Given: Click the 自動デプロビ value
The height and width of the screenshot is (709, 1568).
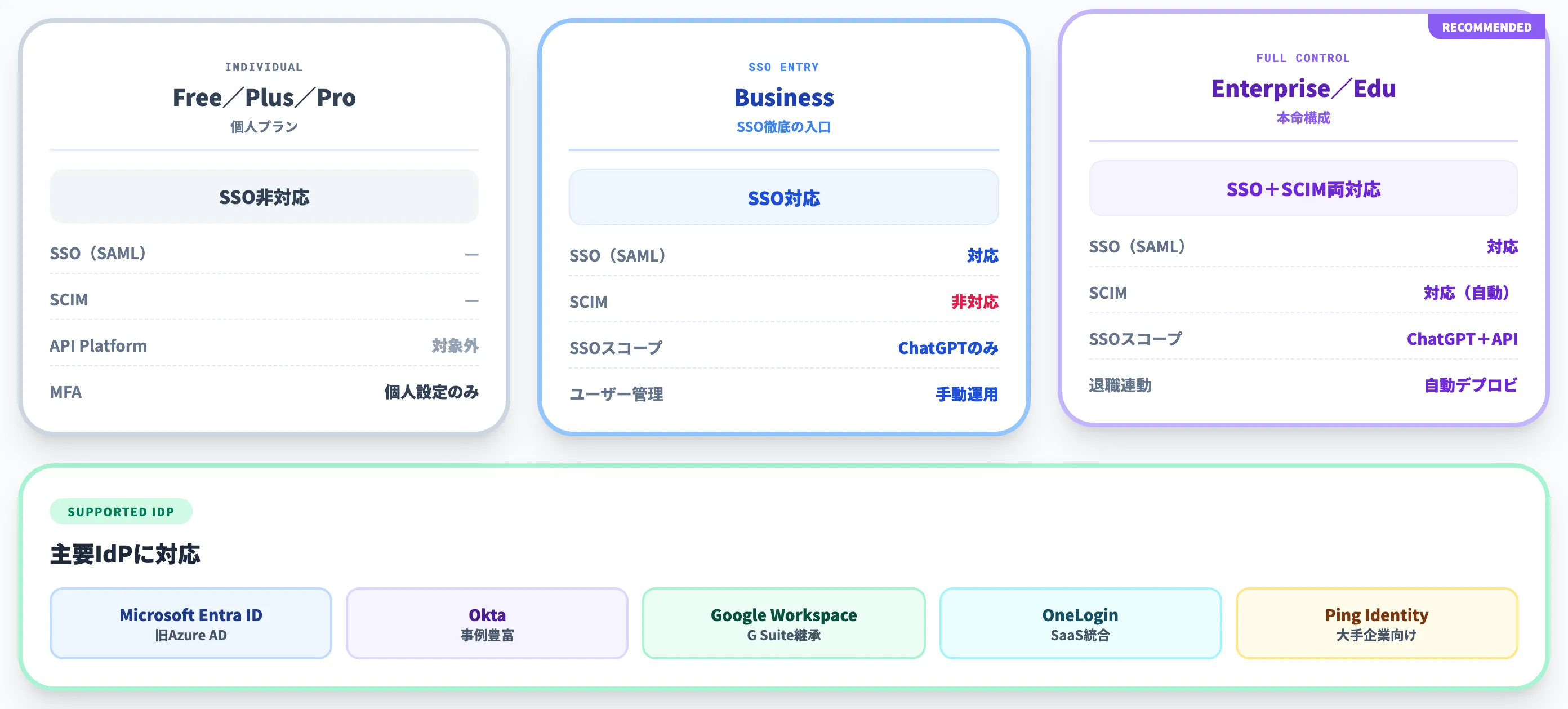Looking at the screenshot, I should 1471,385.
